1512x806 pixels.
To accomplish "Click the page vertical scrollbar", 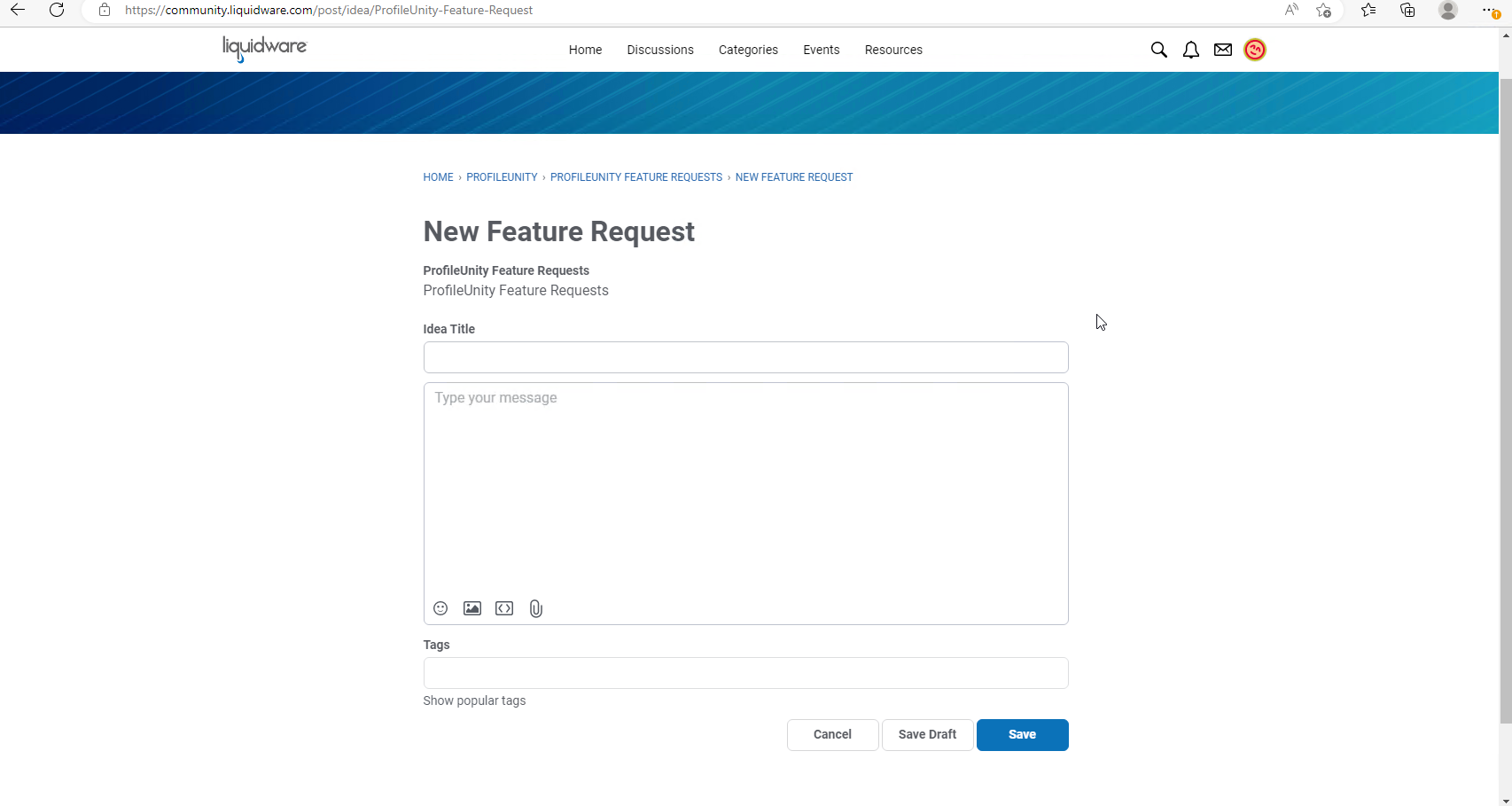I will 1505,399.
